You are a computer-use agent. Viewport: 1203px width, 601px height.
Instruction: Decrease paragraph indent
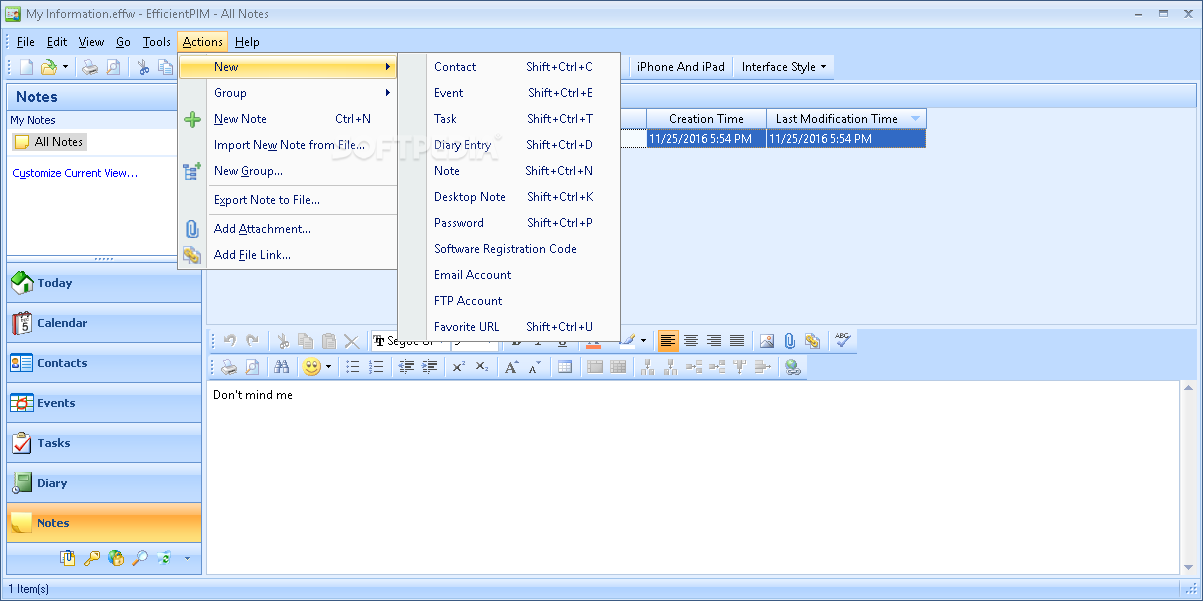coord(406,367)
